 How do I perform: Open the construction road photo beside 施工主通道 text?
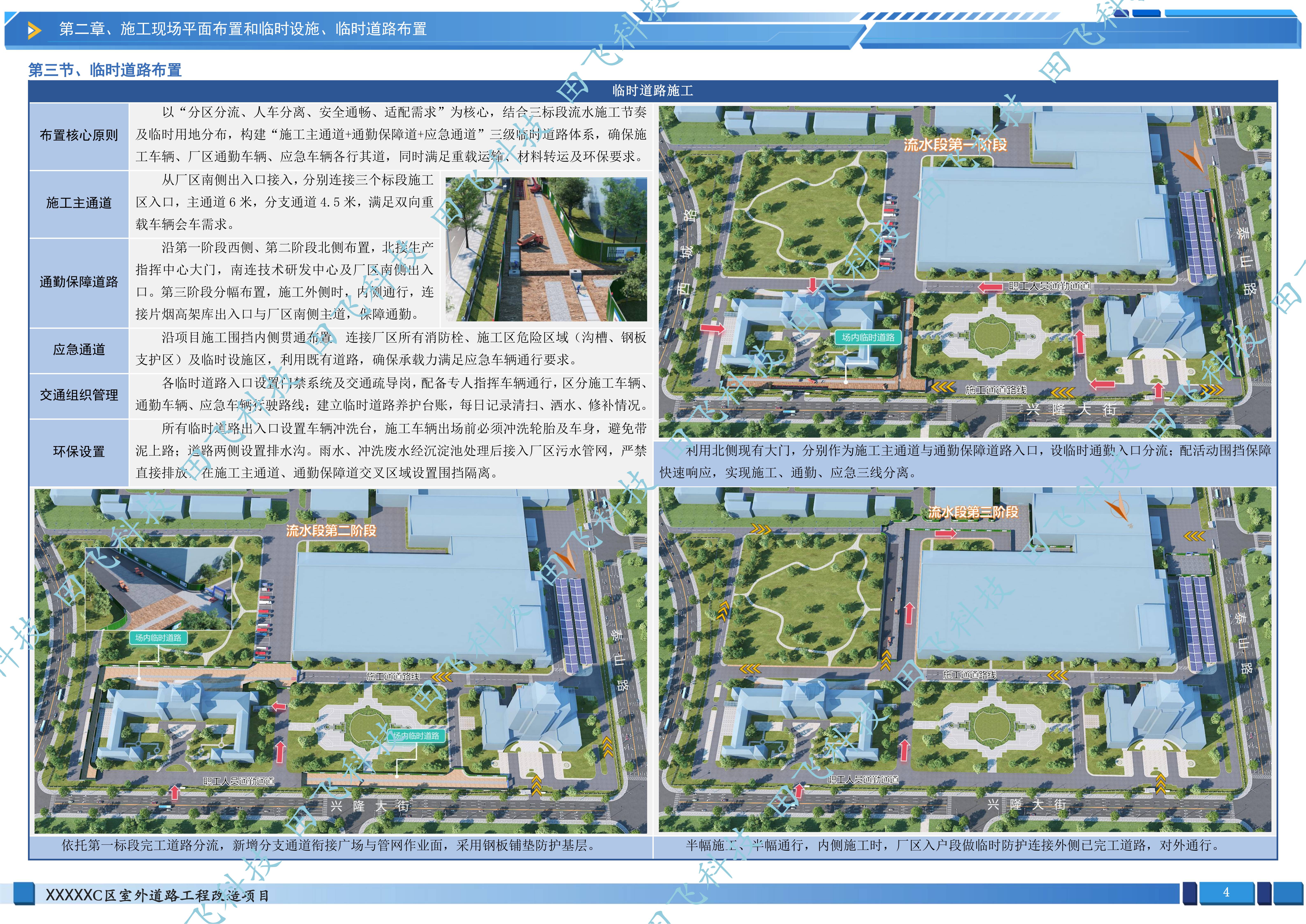[546, 249]
